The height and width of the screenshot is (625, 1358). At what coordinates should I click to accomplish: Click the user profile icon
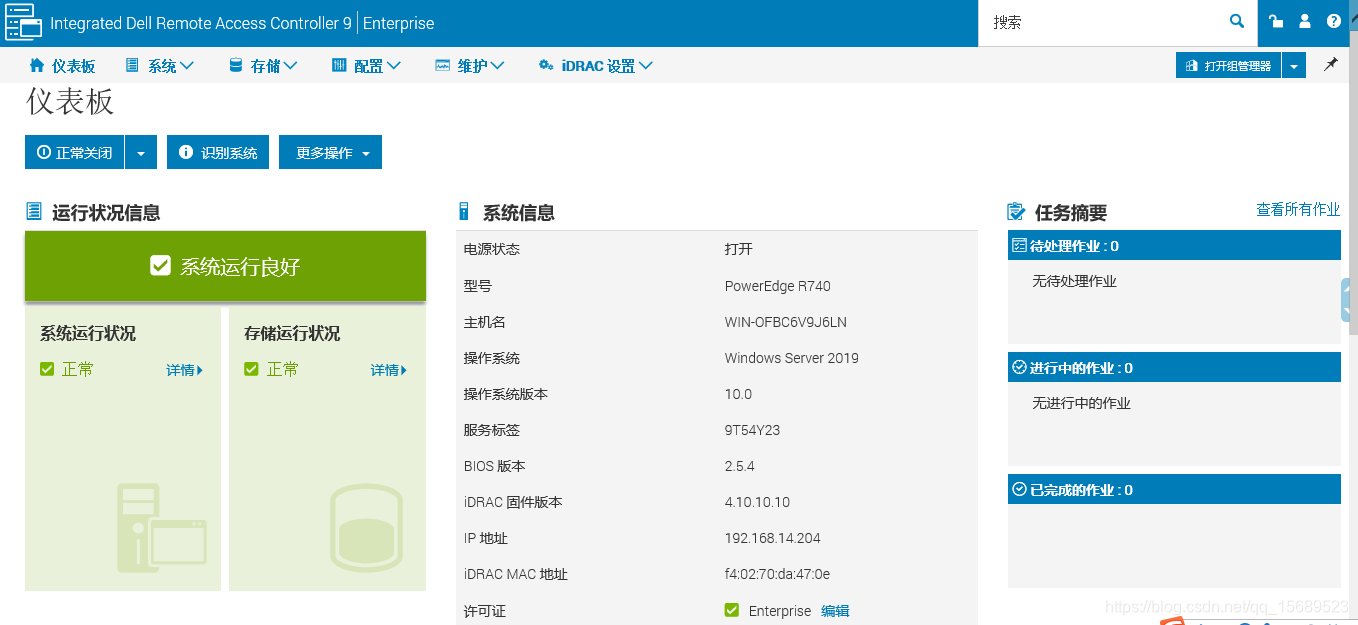(x=1304, y=20)
